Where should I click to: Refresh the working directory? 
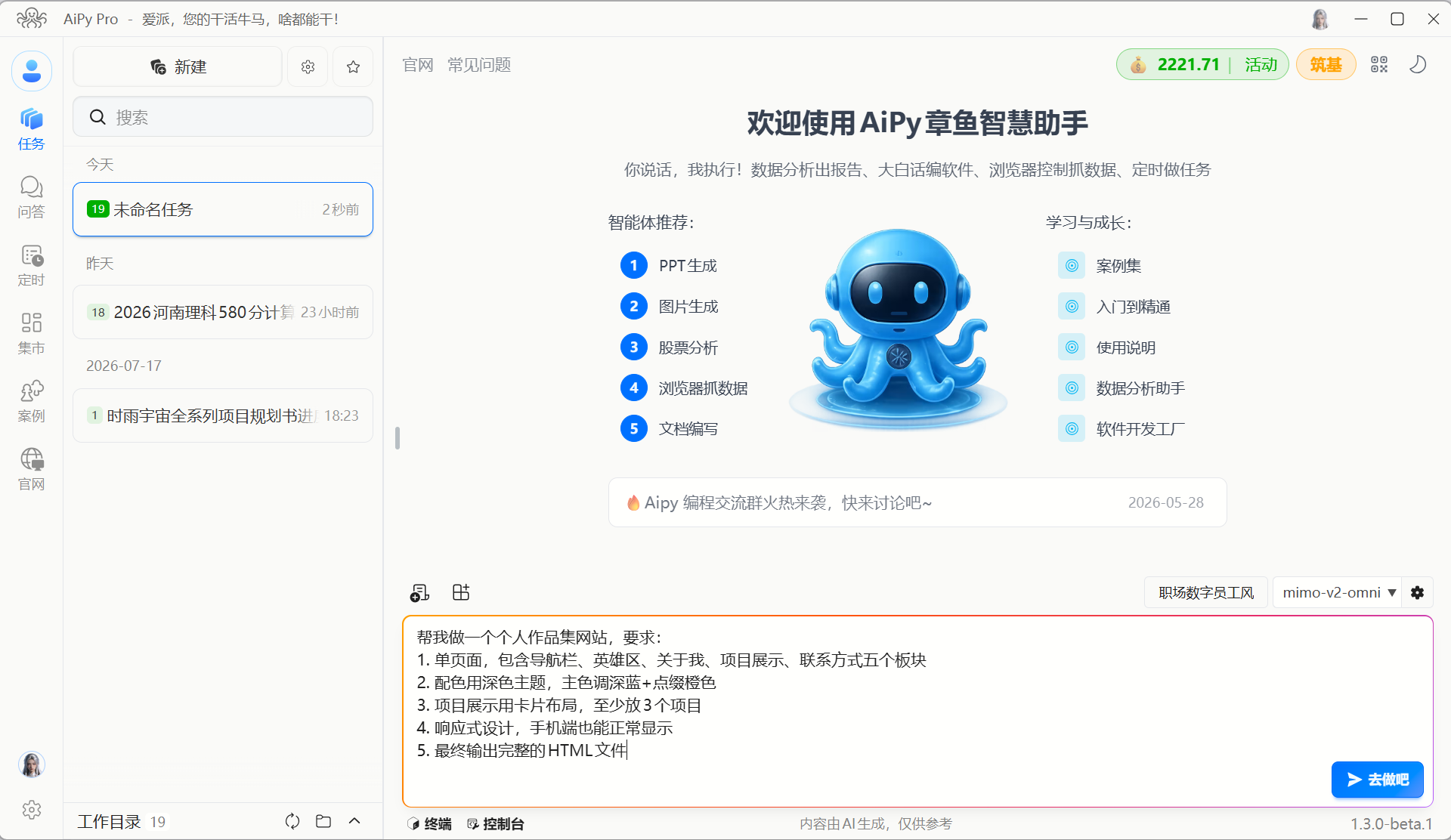coord(292,821)
